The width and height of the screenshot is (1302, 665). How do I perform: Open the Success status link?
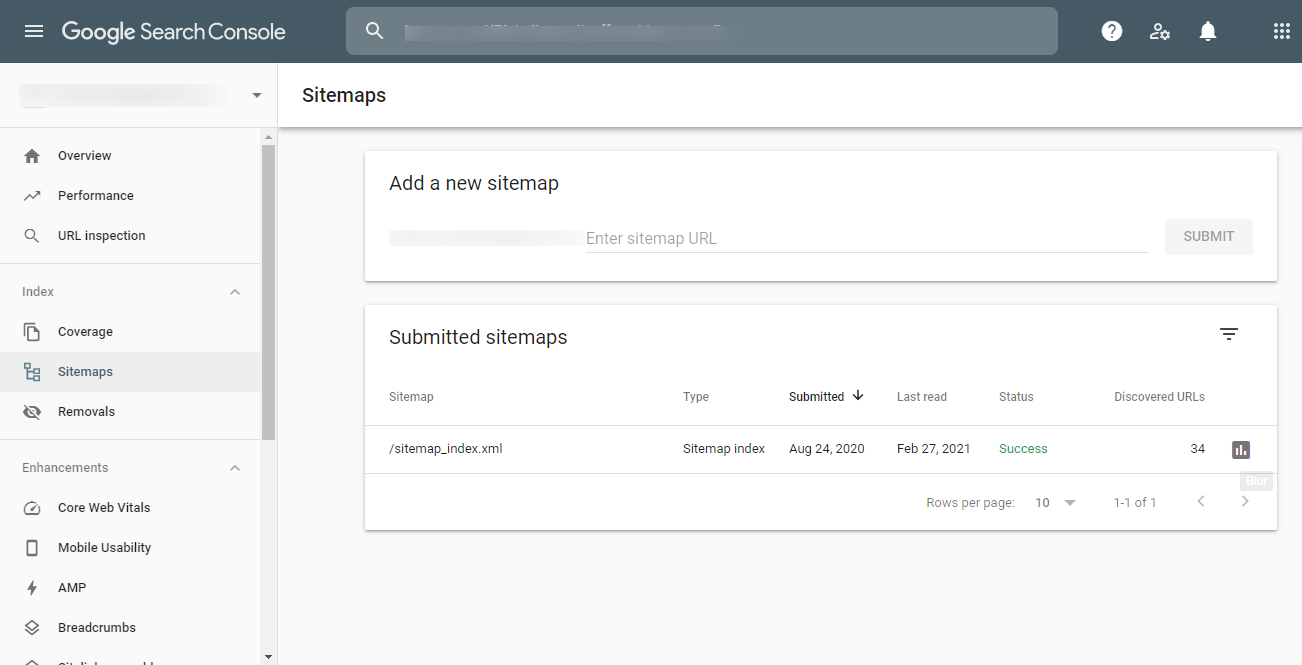coord(1022,448)
